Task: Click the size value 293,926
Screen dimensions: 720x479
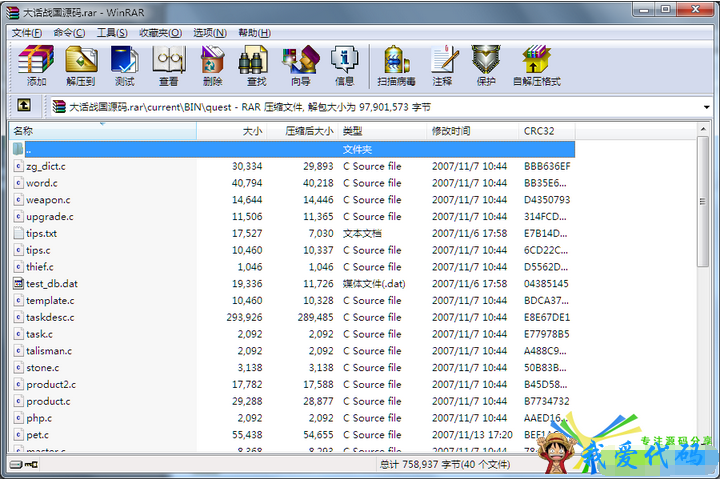Action: (x=244, y=317)
